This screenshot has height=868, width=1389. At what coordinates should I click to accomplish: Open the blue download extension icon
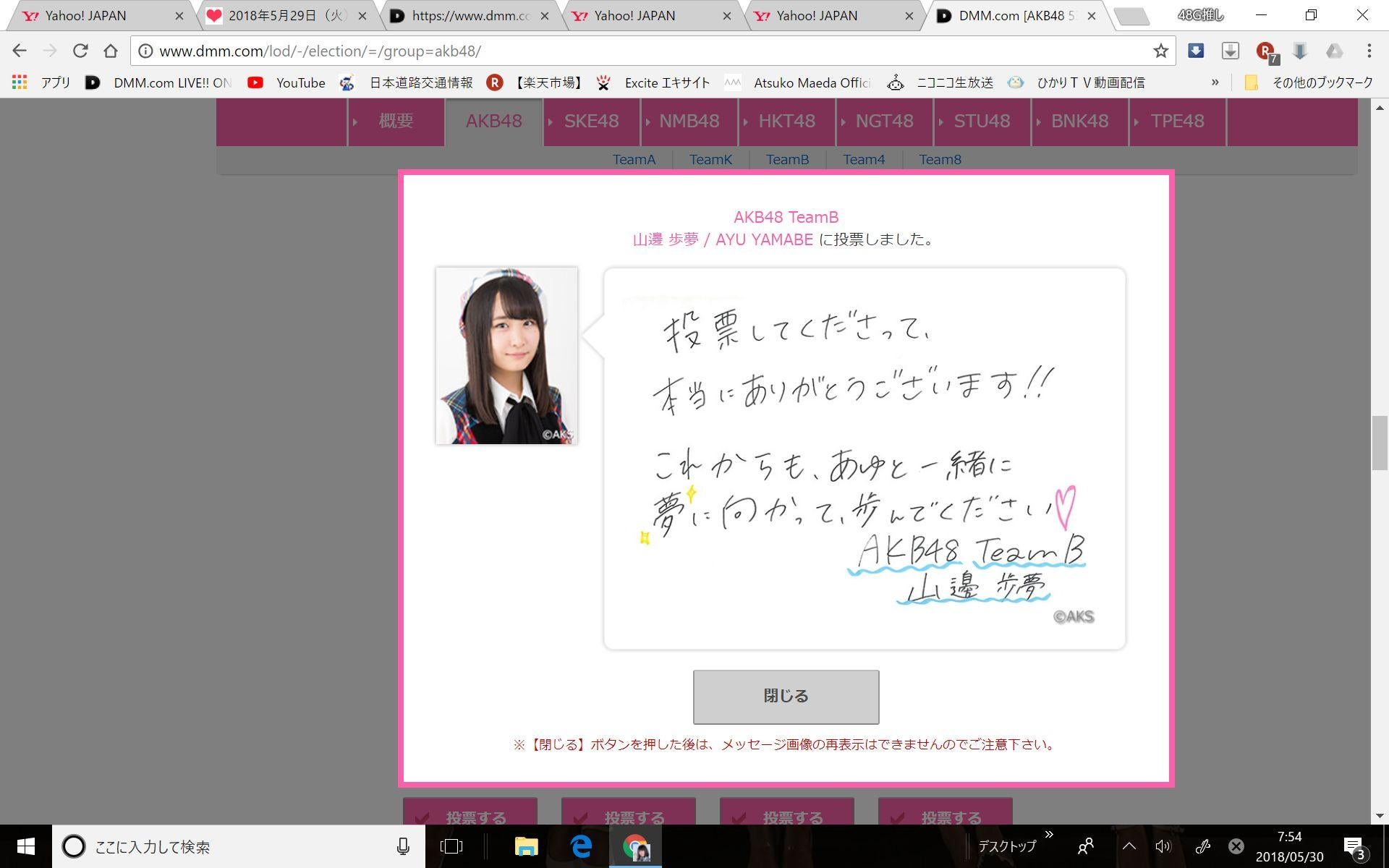(x=1196, y=51)
